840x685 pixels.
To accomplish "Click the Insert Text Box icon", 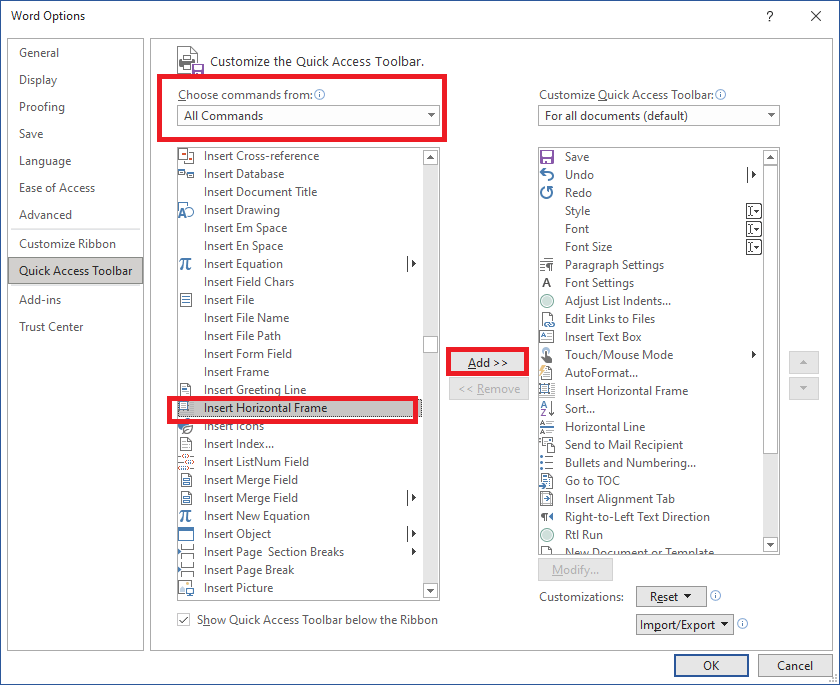I will [546, 337].
